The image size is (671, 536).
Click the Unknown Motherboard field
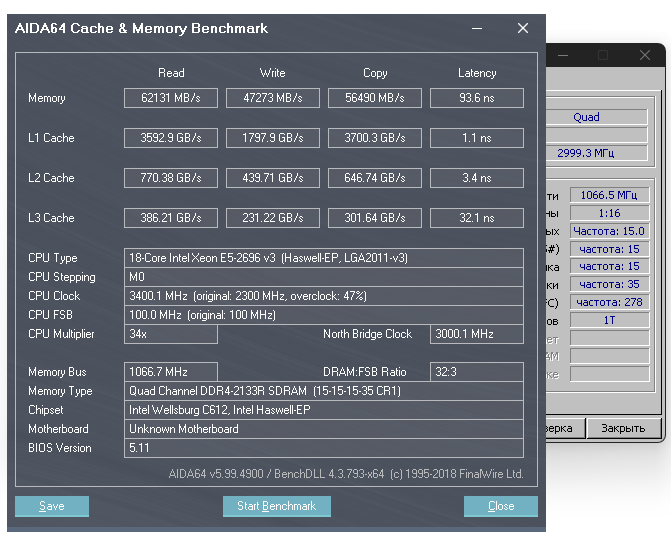pos(324,429)
